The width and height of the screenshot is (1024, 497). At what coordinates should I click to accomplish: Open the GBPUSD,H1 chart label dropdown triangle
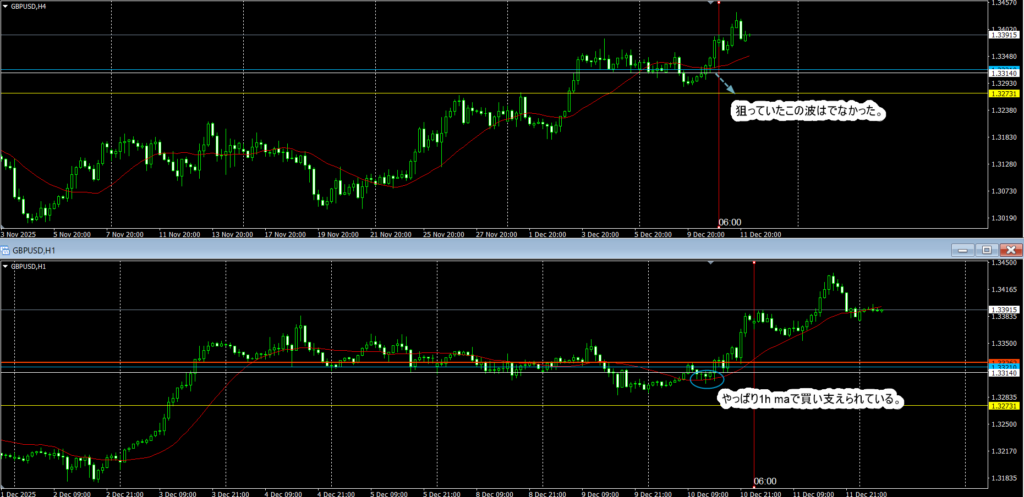(x=6, y=267)
